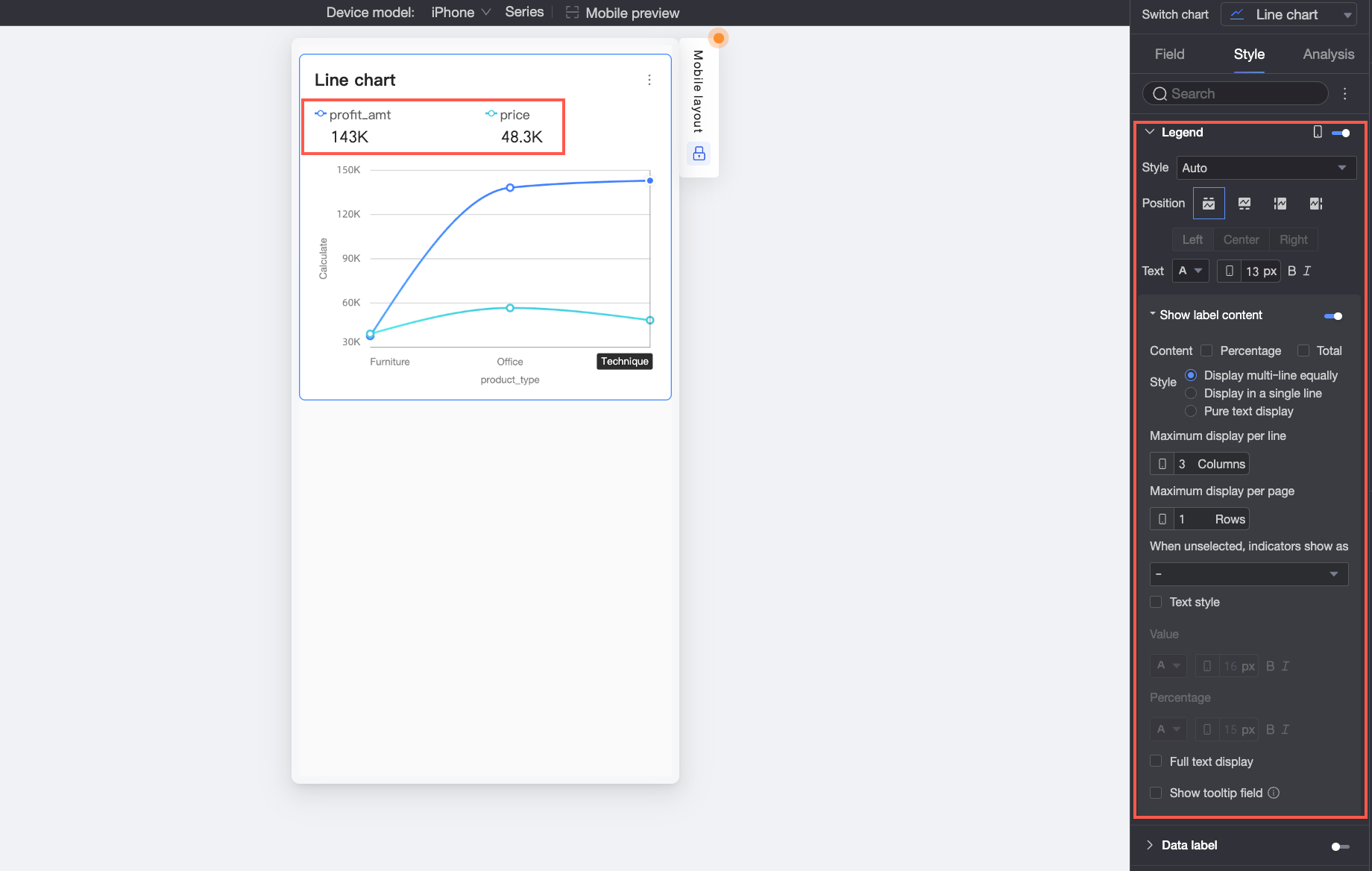Screen dimensions: 1372x871
Task: Click the mobile device icon beside Legend title
Action: pyautogui.click(x=1318, y=132)
